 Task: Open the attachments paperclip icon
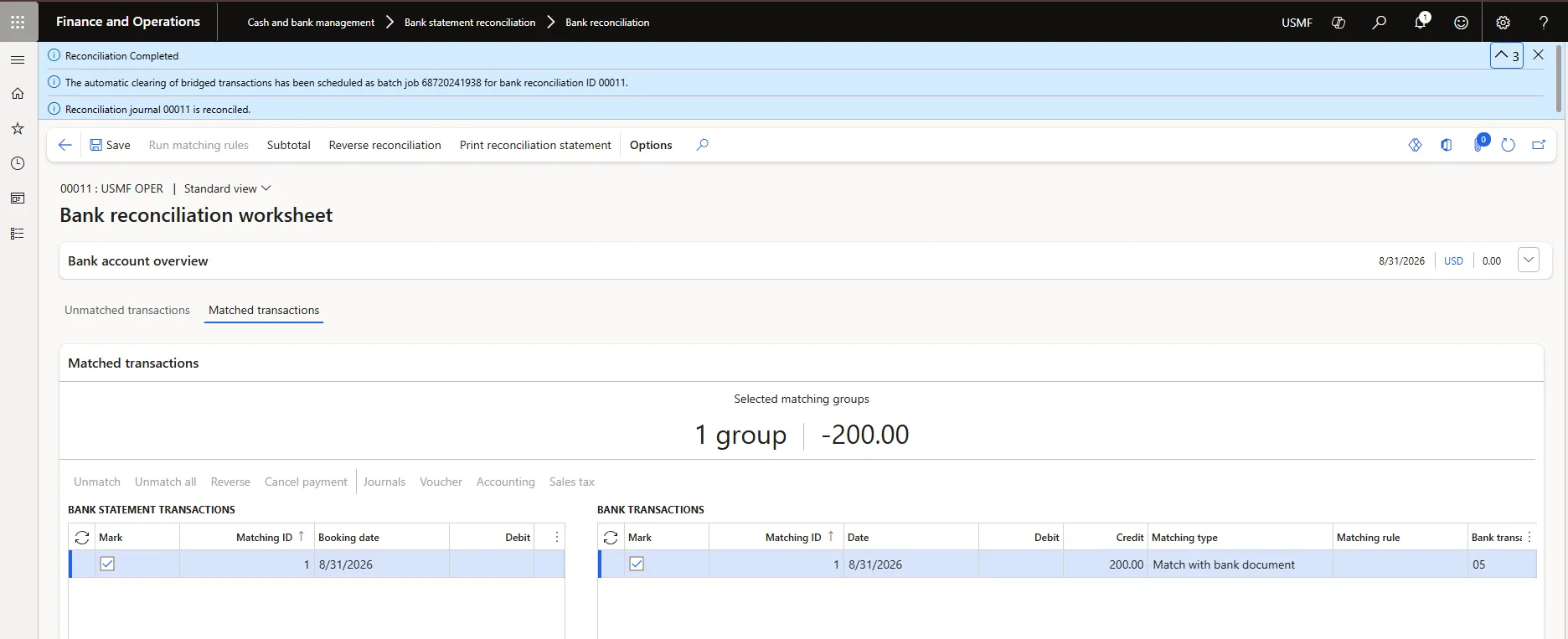pyautogui.click(x=1478, y=145)
